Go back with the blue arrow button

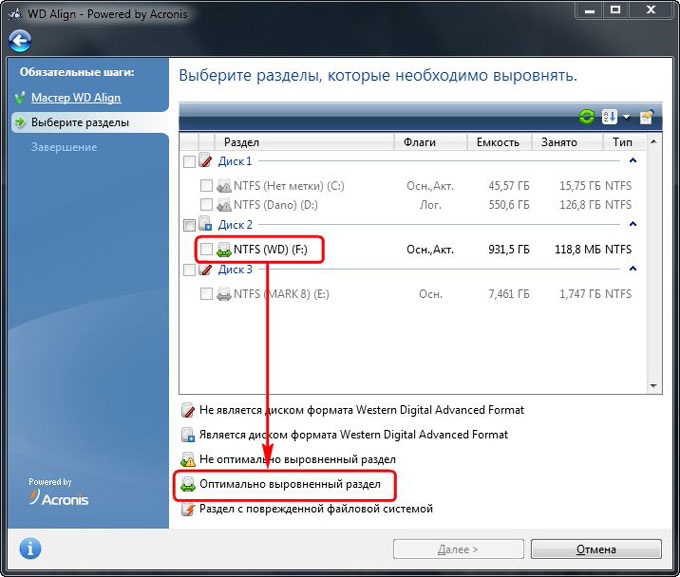click(x=20, y=41)
